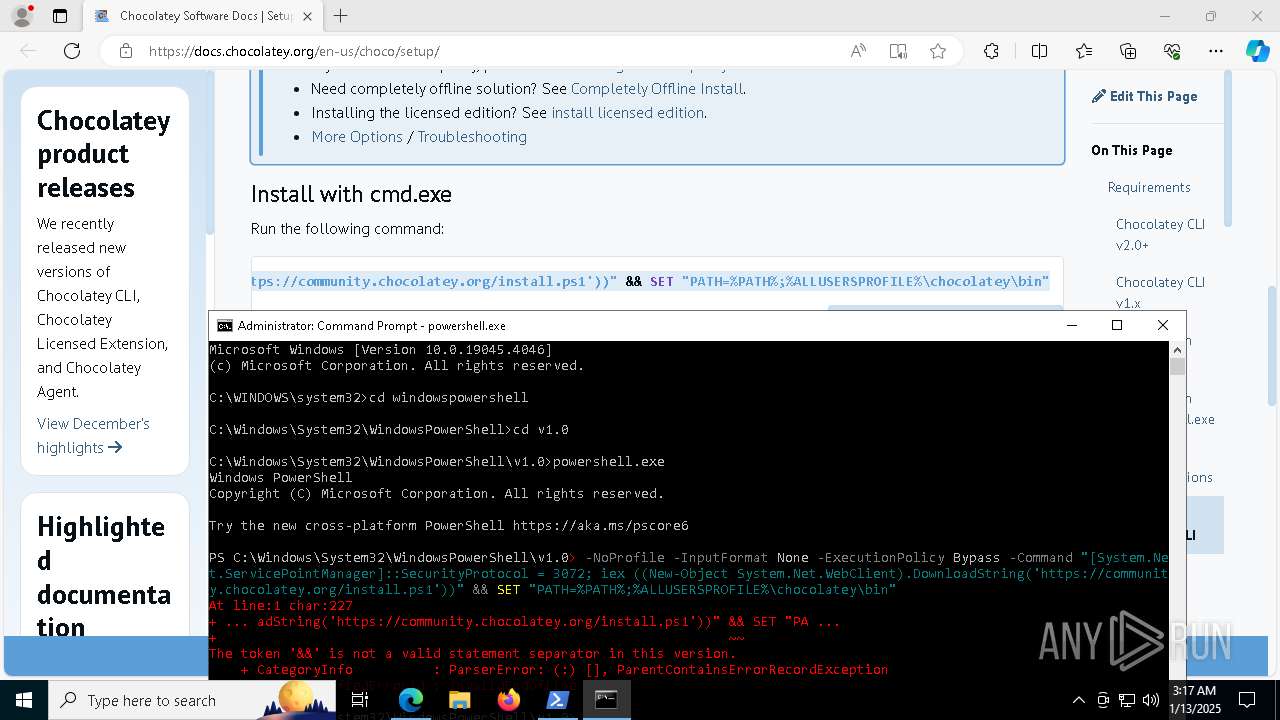
Task: Open Browser essentials icon
Action: [1172, 51]
